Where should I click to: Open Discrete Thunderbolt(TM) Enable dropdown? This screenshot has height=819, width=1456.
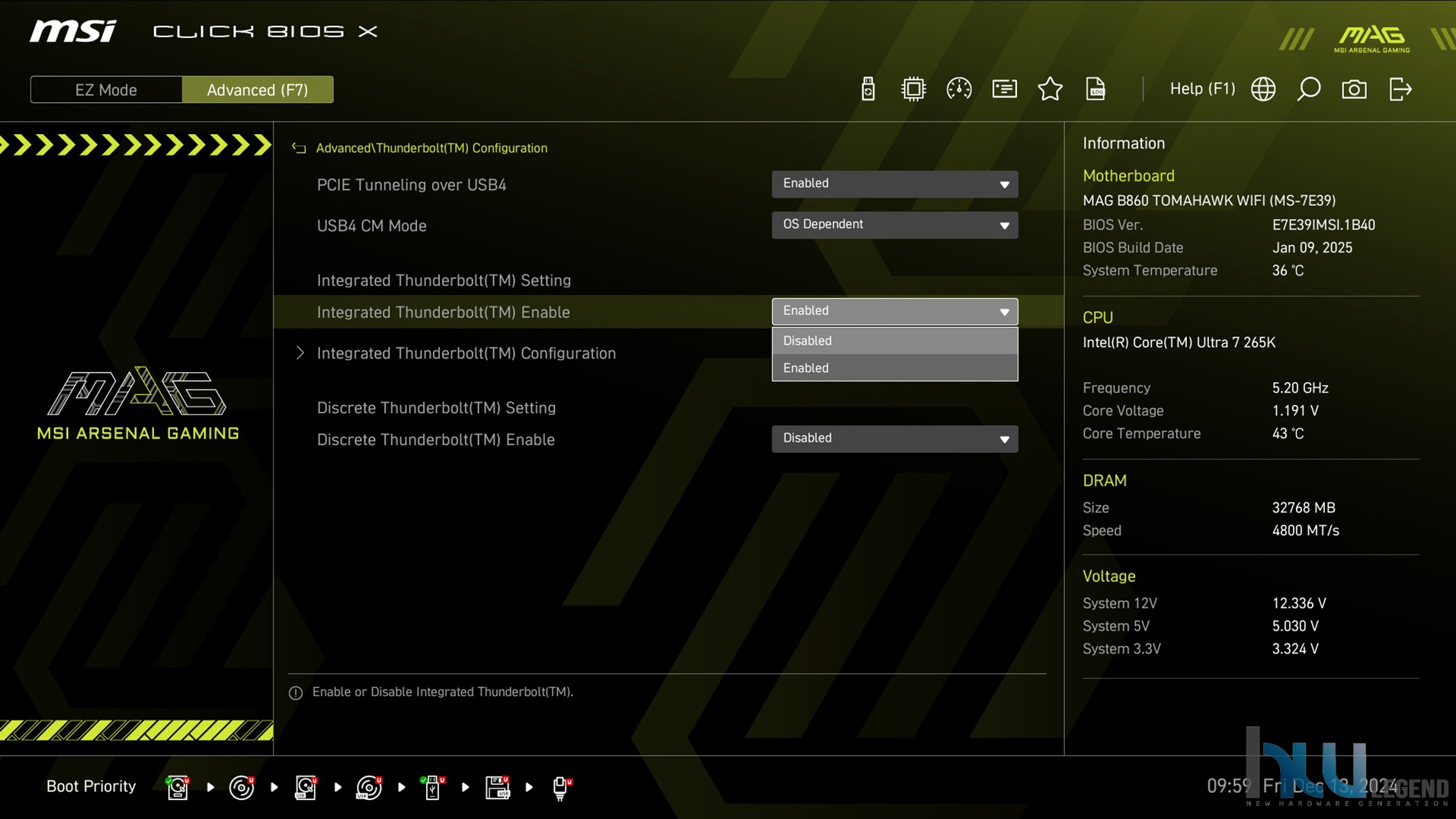click(894, 438)
